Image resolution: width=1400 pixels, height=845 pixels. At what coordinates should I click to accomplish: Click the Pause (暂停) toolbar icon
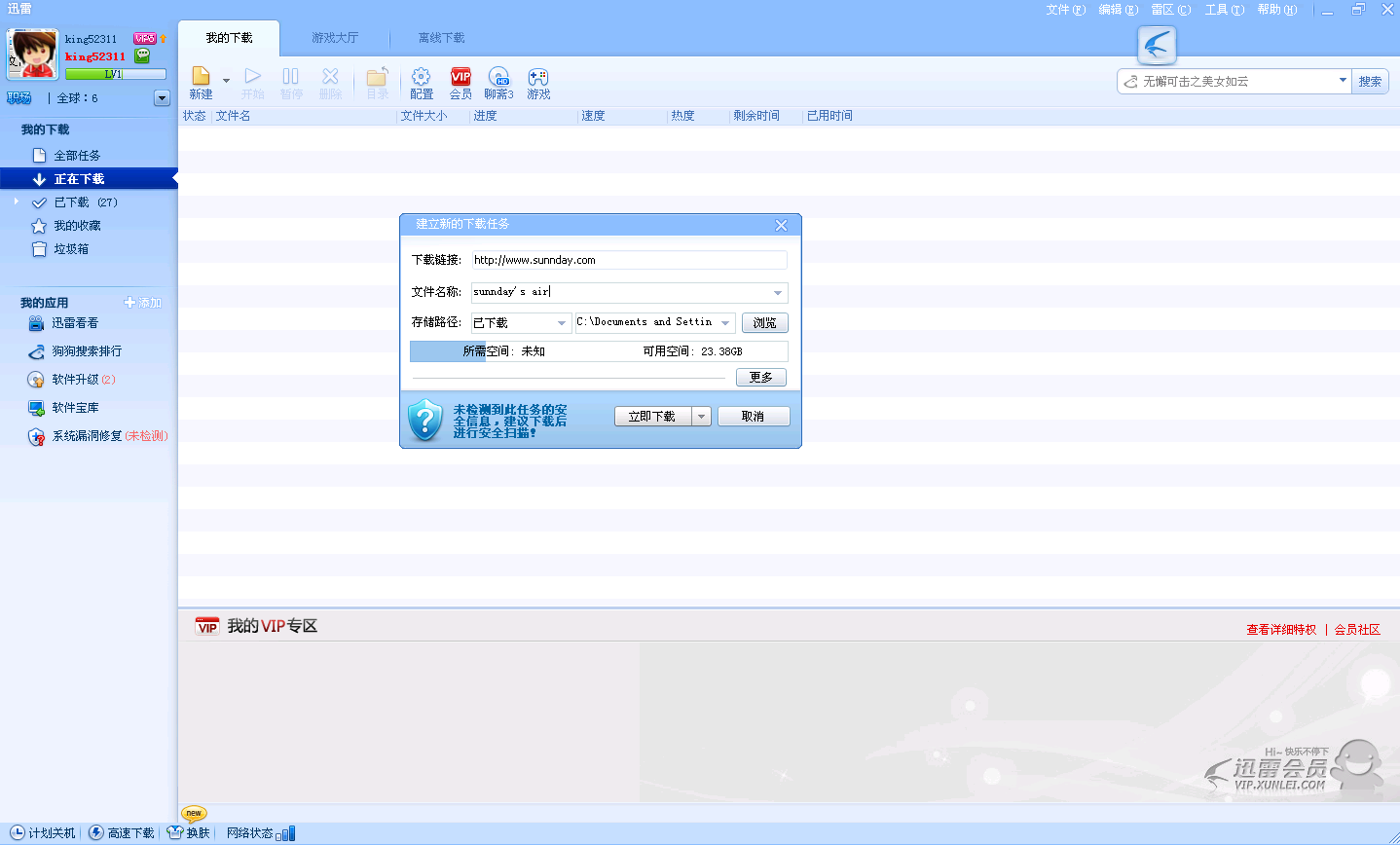[x=291, y=83]
